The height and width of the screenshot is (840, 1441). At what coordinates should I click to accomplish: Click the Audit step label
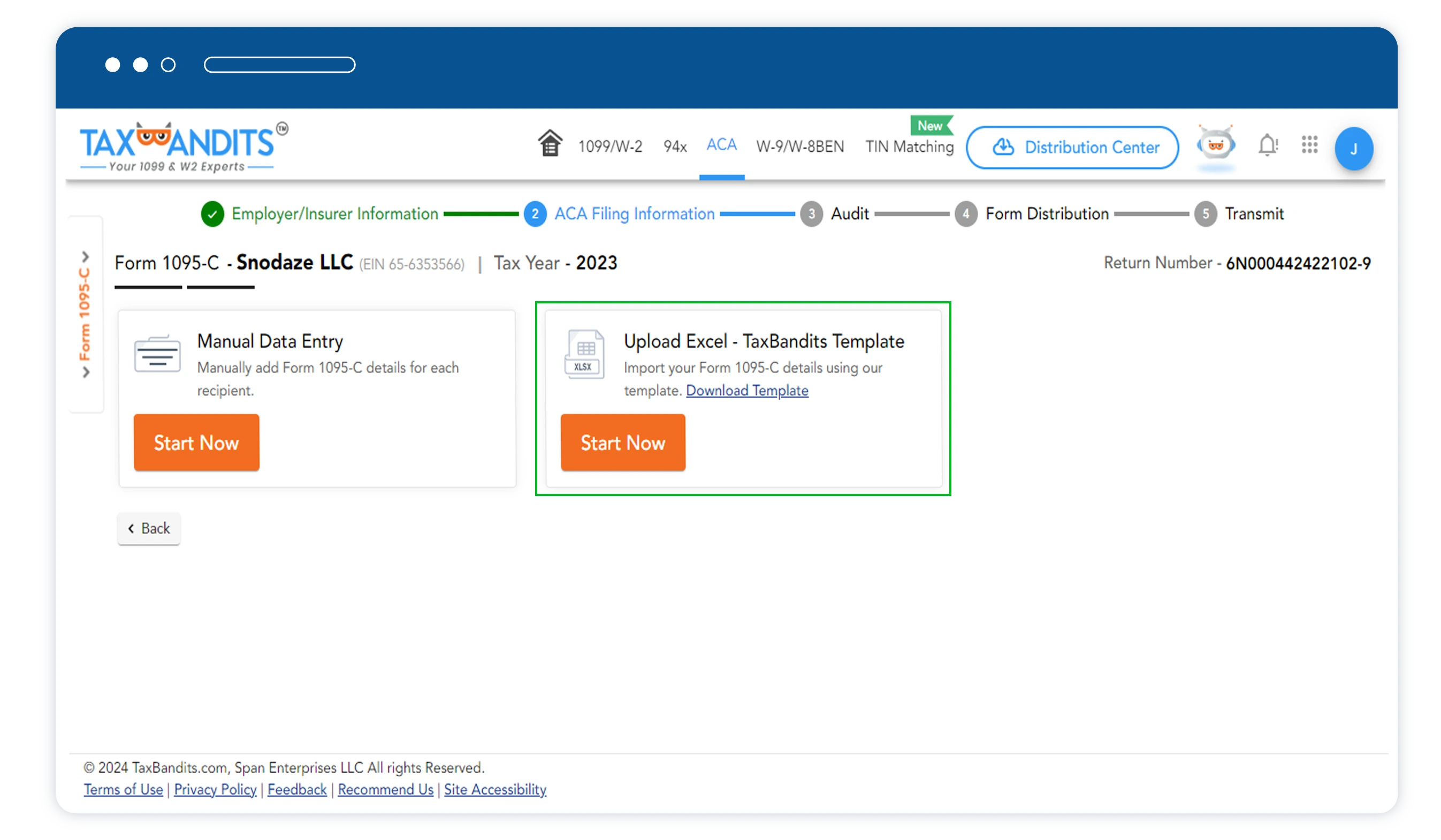(x=850, y=214)
